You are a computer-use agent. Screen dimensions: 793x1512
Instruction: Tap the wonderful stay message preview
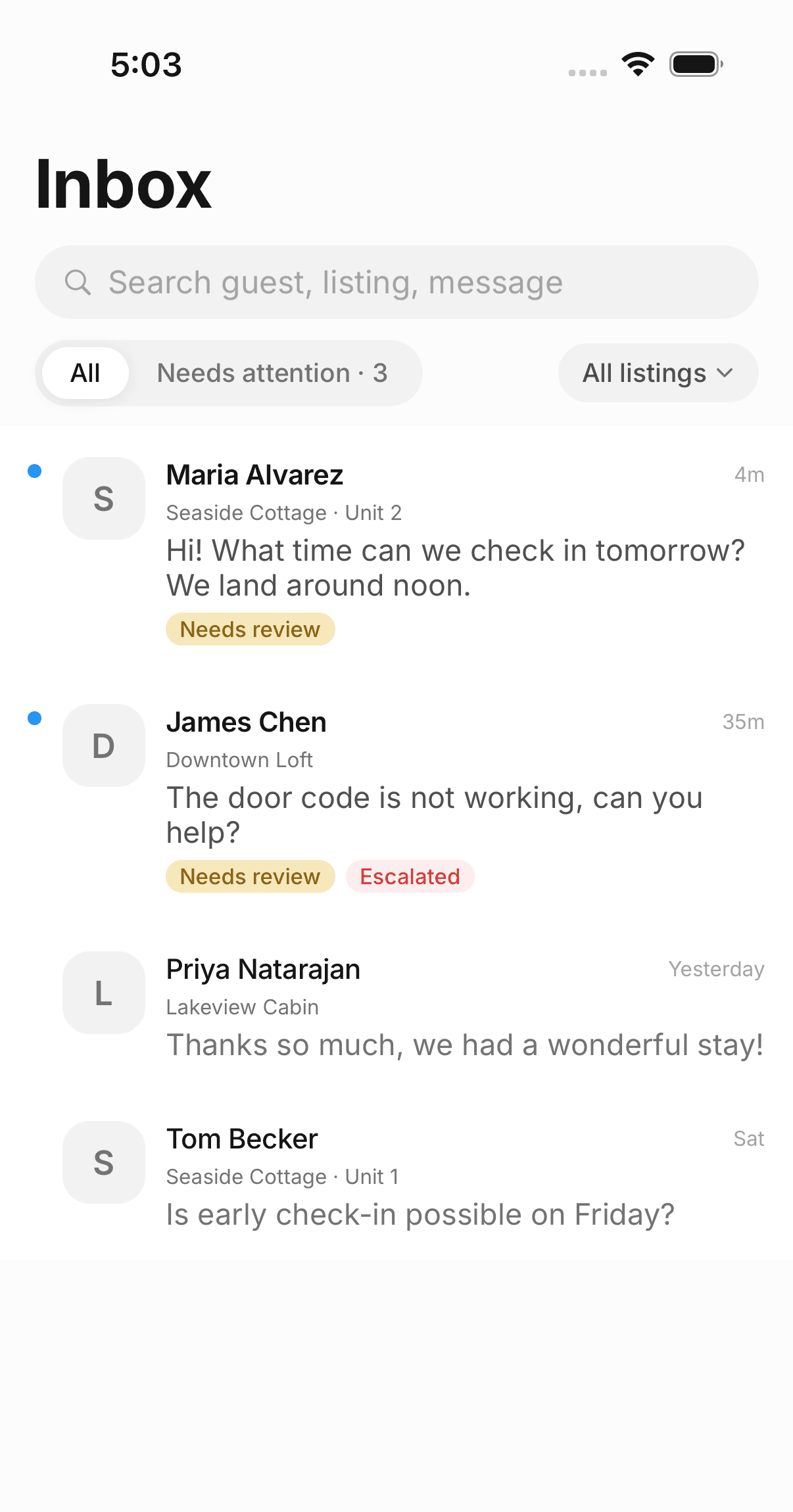465,1045
